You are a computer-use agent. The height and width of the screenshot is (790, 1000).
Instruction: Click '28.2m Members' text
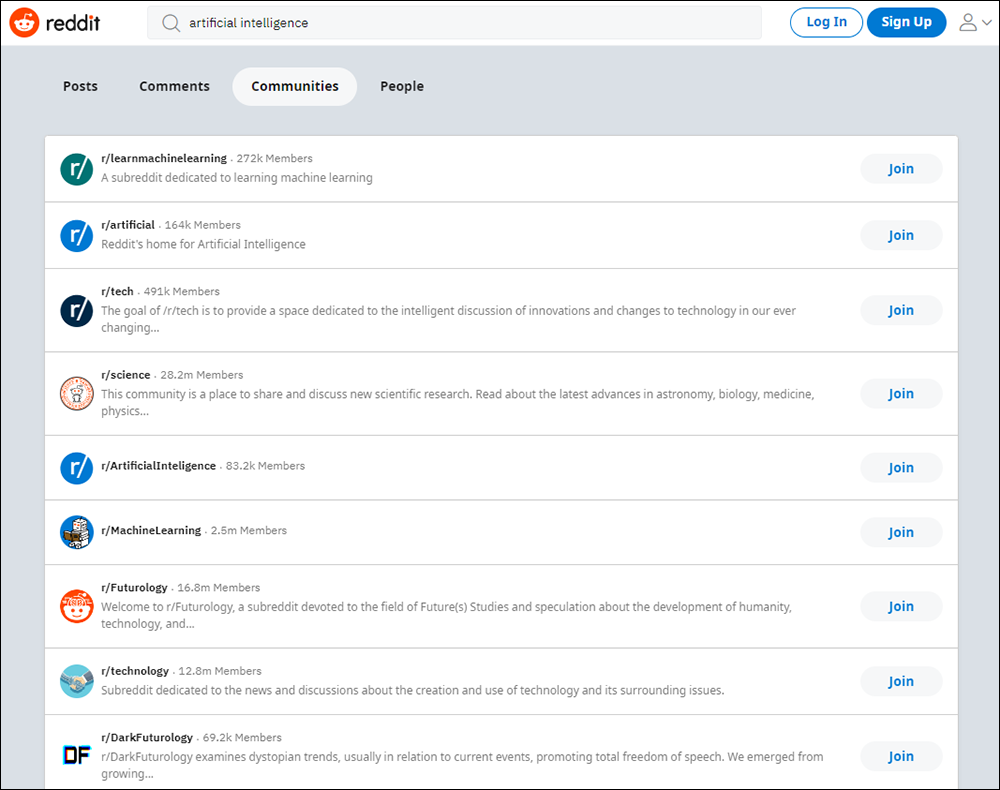pyautogui.click(x=202, y=375)
